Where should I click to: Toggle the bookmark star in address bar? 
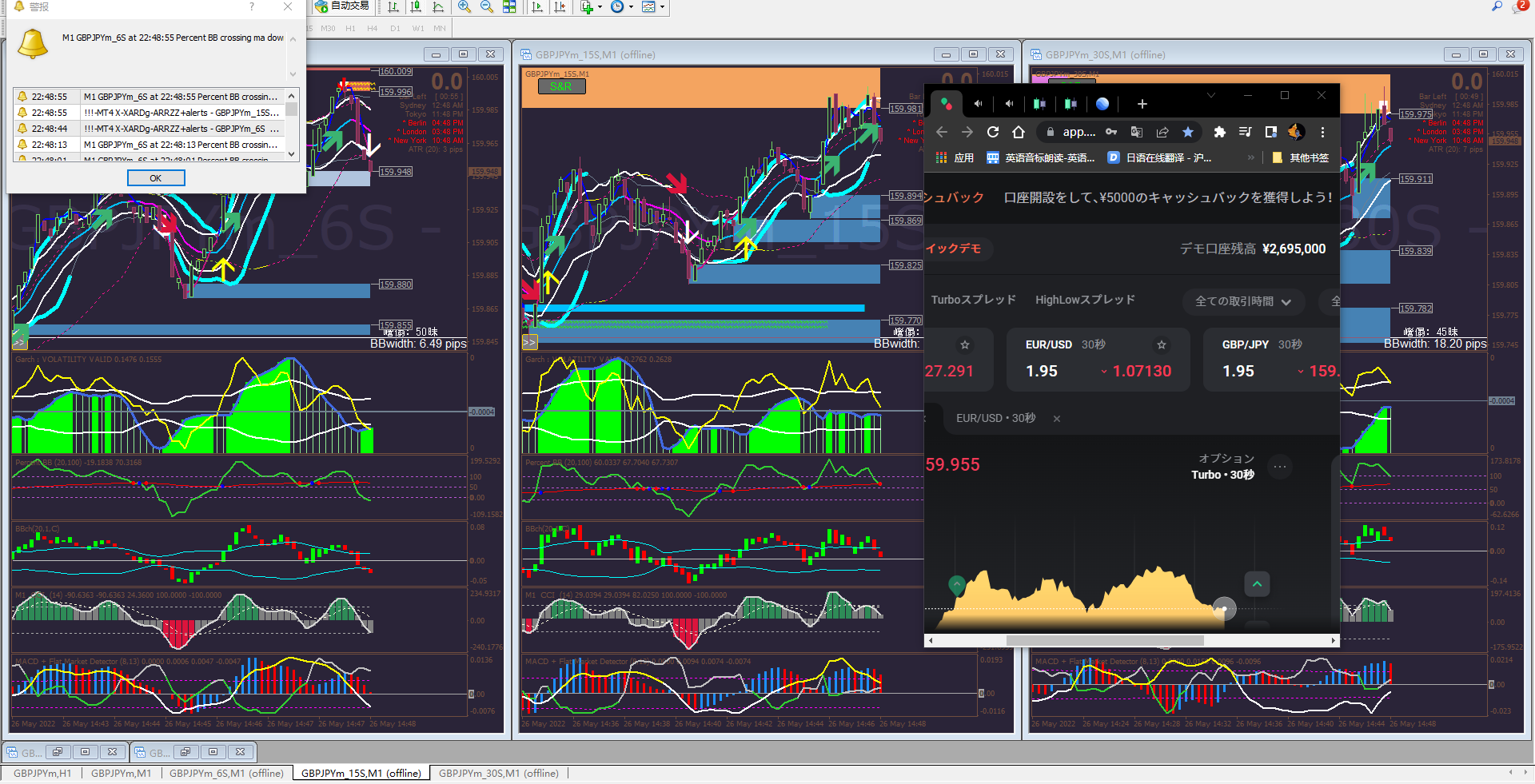(x=1188, y=132)
